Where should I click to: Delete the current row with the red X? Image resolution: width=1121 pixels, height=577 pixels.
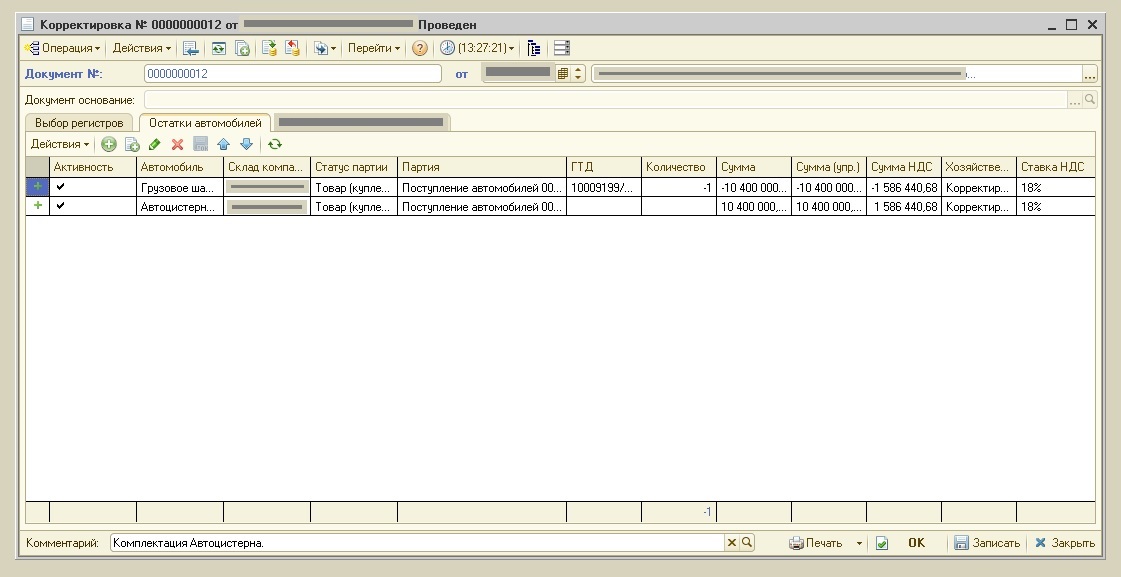coord(177,144)
